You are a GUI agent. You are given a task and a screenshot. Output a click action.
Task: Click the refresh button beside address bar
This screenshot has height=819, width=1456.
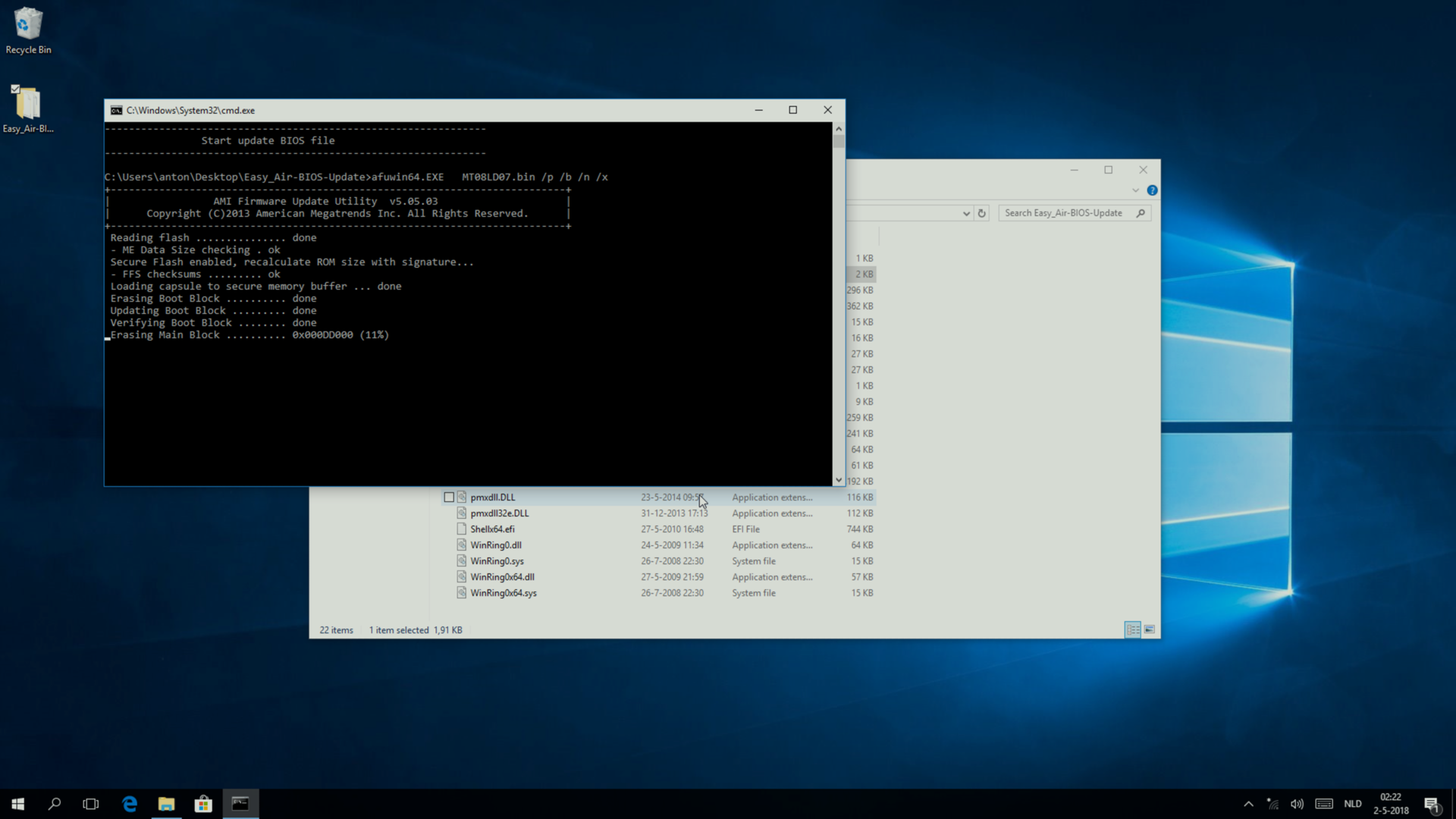point(981,213)
